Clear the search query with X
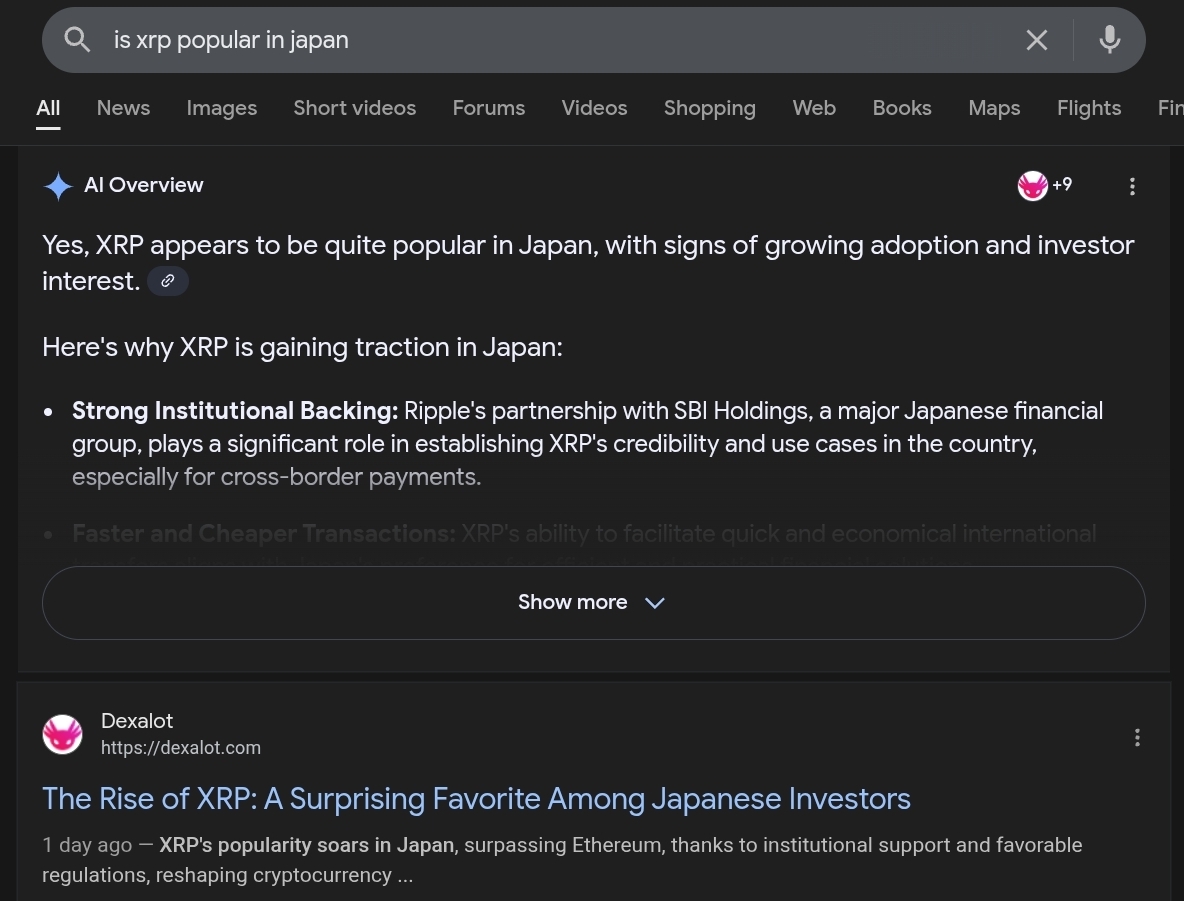 1037,40
